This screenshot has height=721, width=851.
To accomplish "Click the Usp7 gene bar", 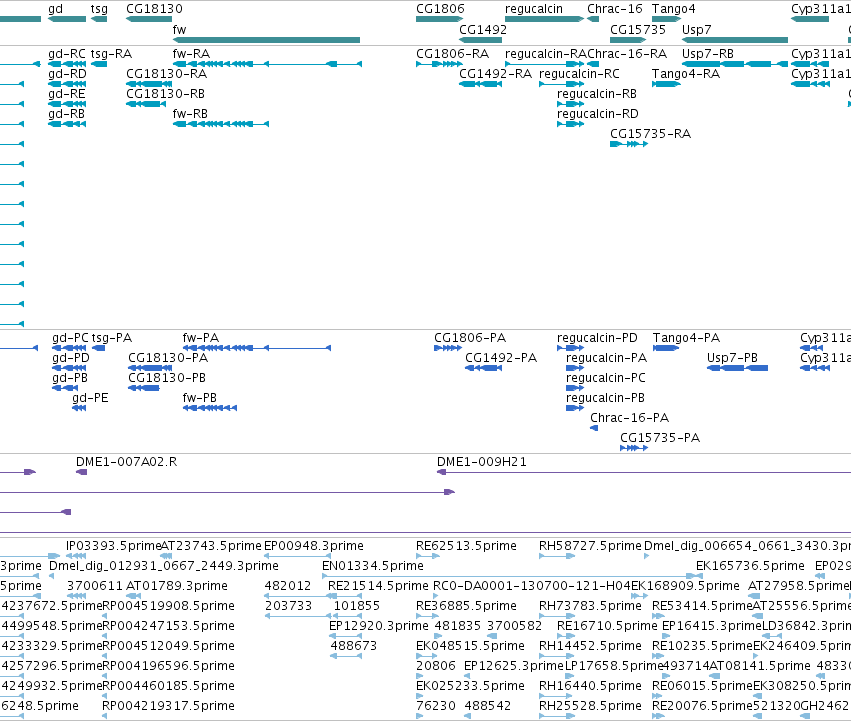I will pos(735,40).
